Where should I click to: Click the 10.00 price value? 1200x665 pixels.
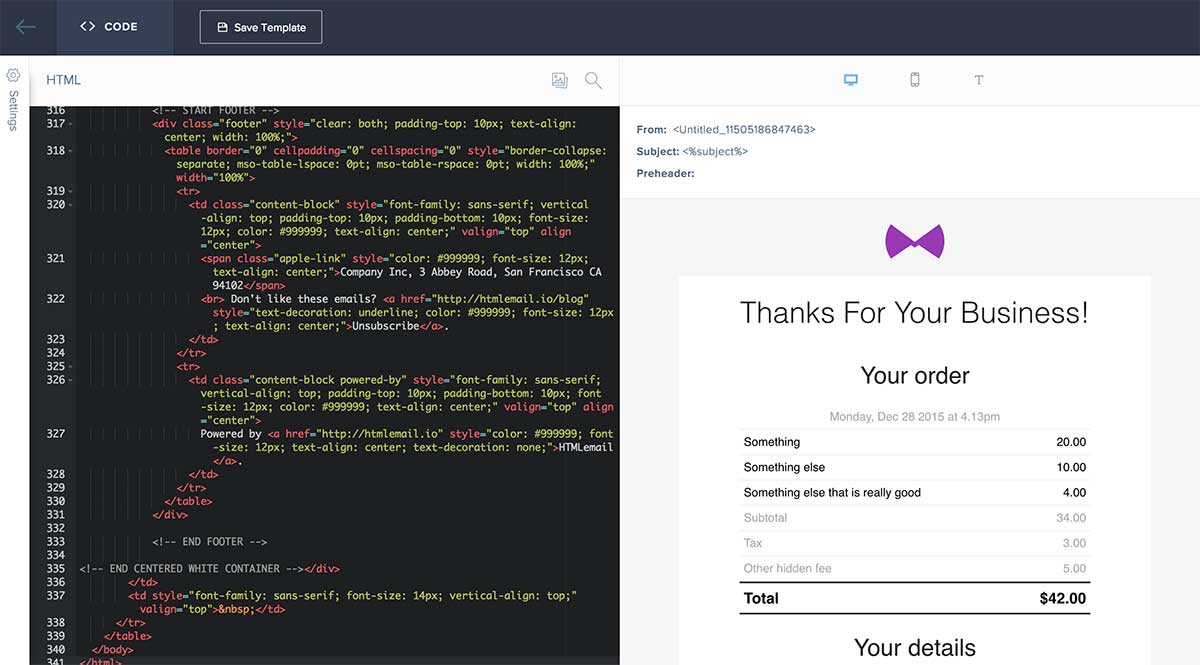(x=1071, y=467)
